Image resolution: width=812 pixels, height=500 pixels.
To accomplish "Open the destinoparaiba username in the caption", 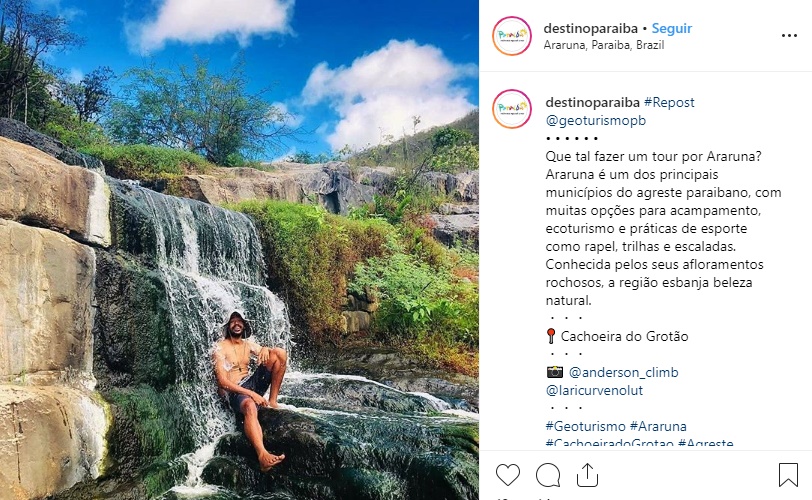I will pyautogui.click(x=592, y=102).
